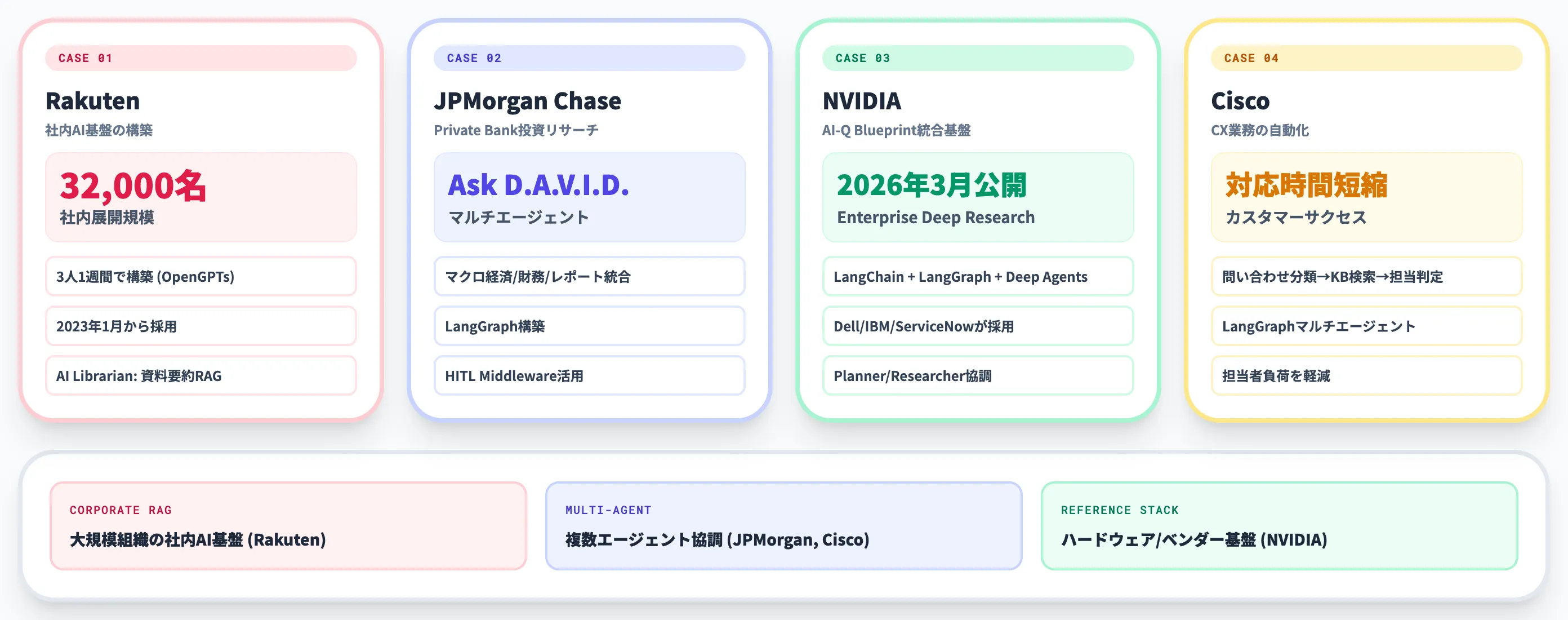1568x620 pixels.
Task: Select the 担当者負荷を軽減 row
Action: [1366, 376]
